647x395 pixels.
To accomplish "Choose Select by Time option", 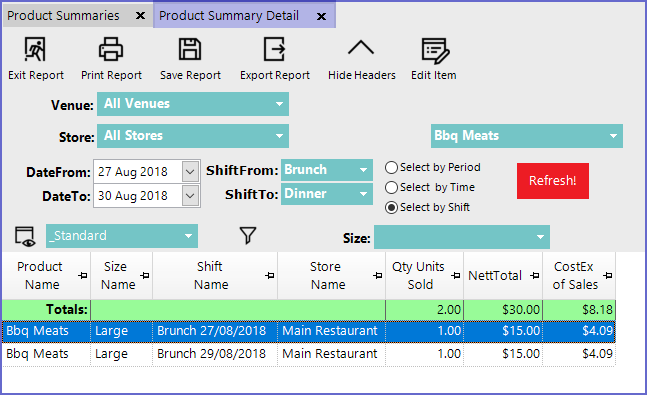I will [391, 187].
